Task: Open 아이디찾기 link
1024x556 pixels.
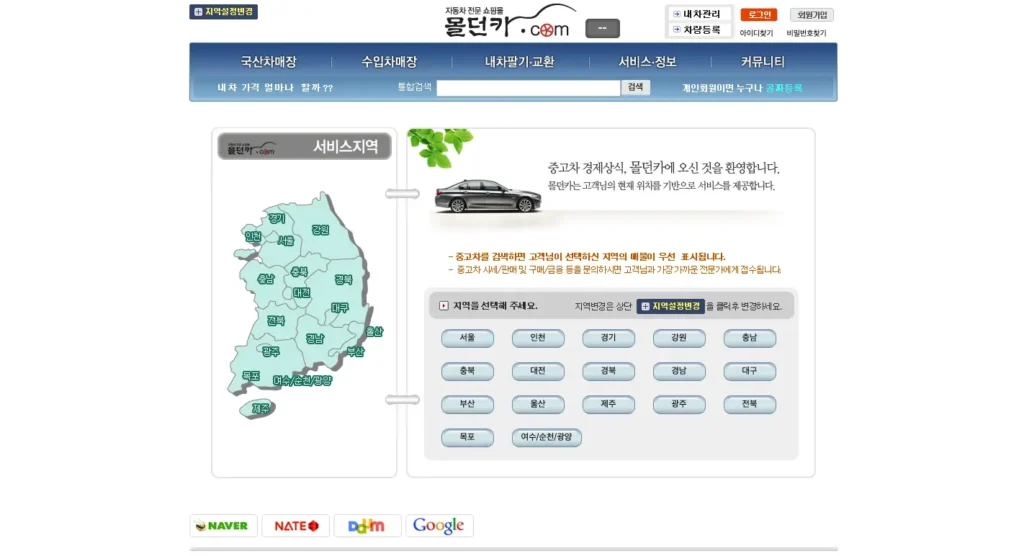Action: [x=756, y=33]
